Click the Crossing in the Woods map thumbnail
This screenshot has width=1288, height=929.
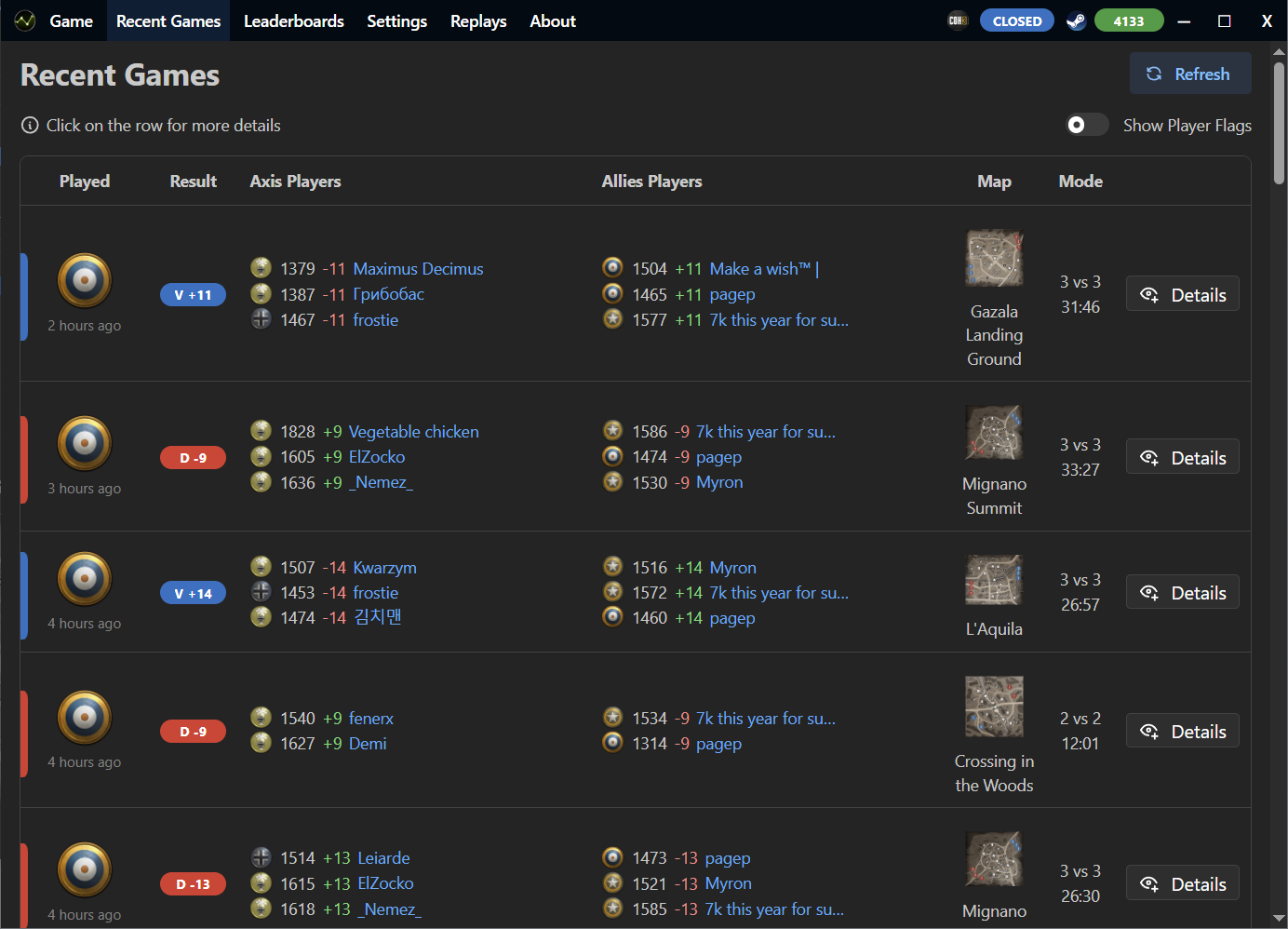[994, 707]
